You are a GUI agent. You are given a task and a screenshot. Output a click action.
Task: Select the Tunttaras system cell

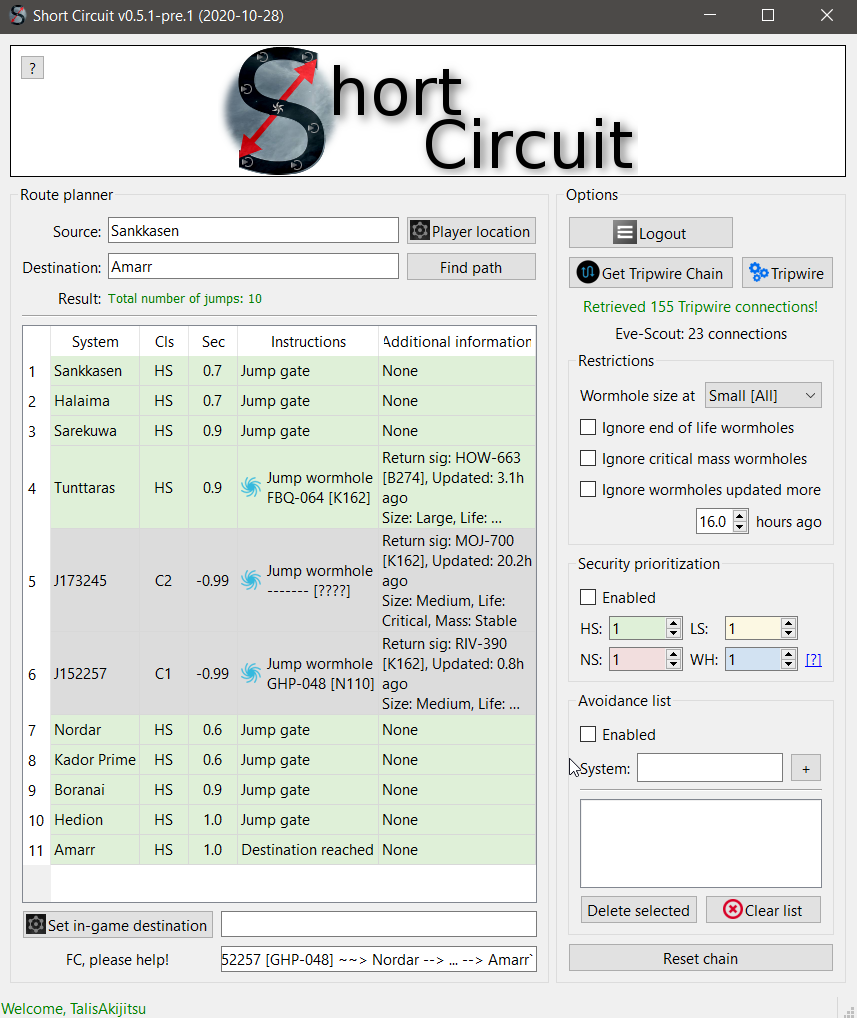pos(95,487)
